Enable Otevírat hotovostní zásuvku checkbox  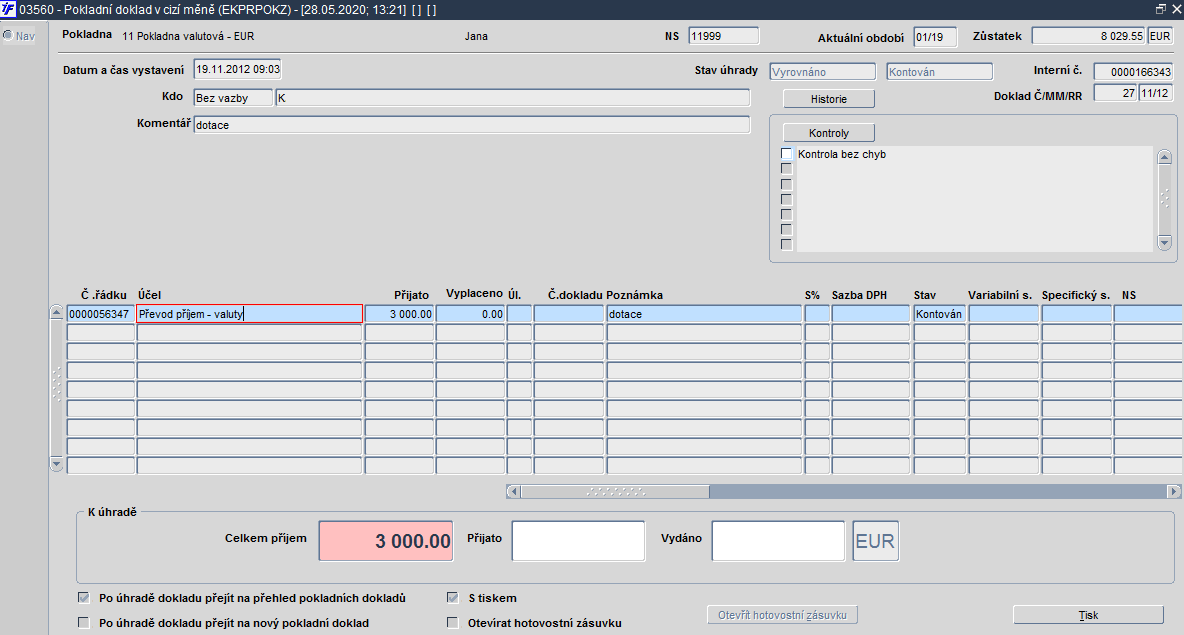(x=453, y=623)
